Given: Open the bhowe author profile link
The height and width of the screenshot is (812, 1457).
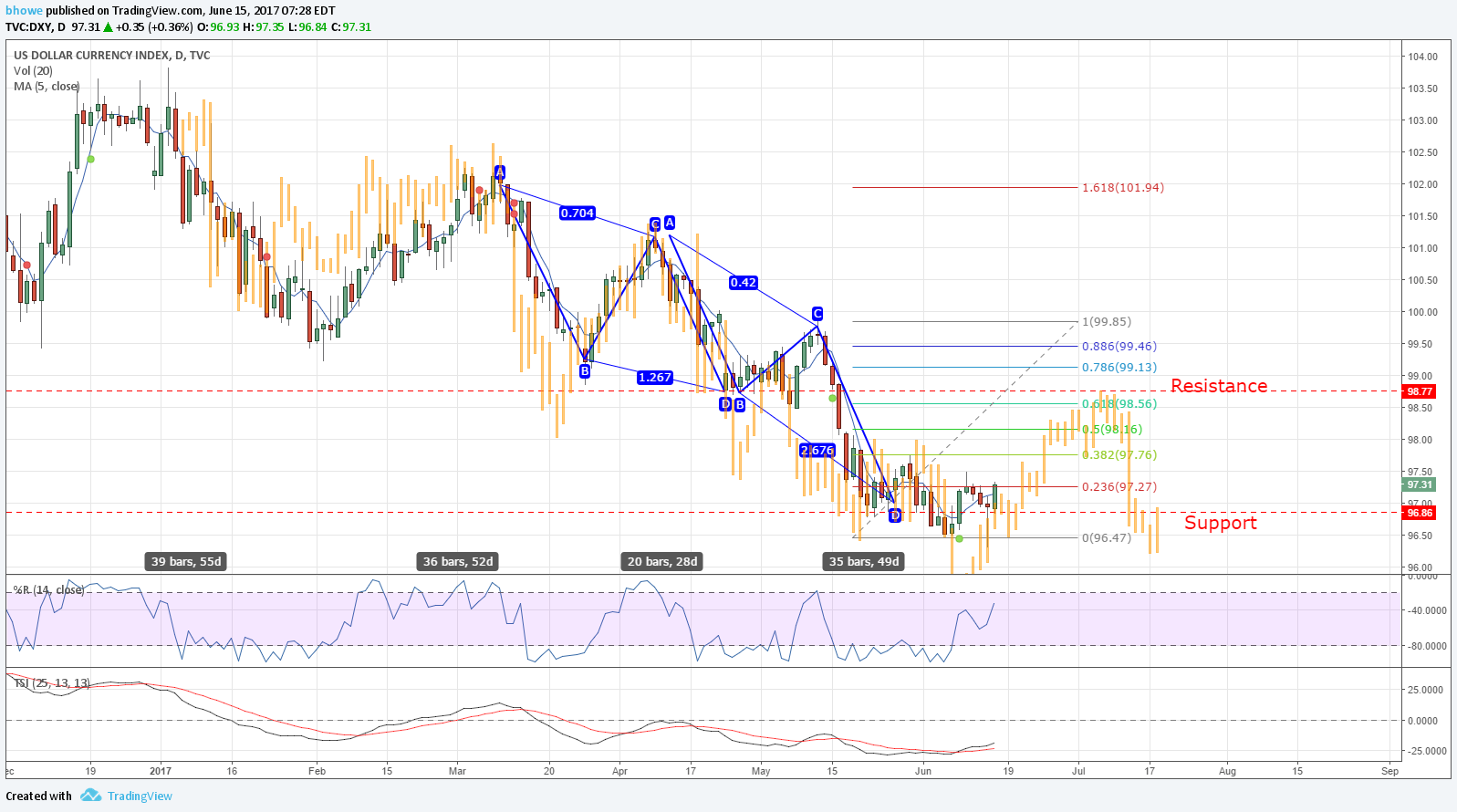Looking at the screenshot, I should (x=25, y=10).
